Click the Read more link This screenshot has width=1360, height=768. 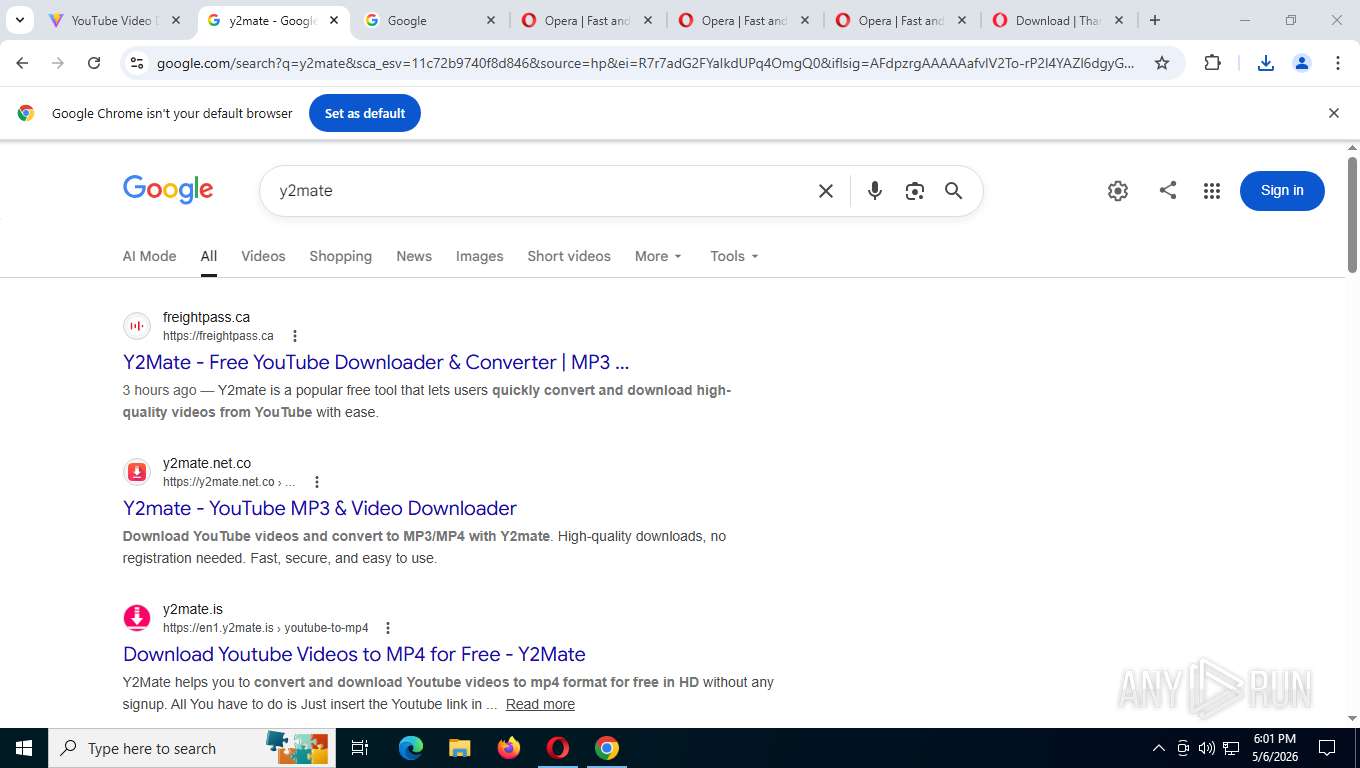(540, 704)
